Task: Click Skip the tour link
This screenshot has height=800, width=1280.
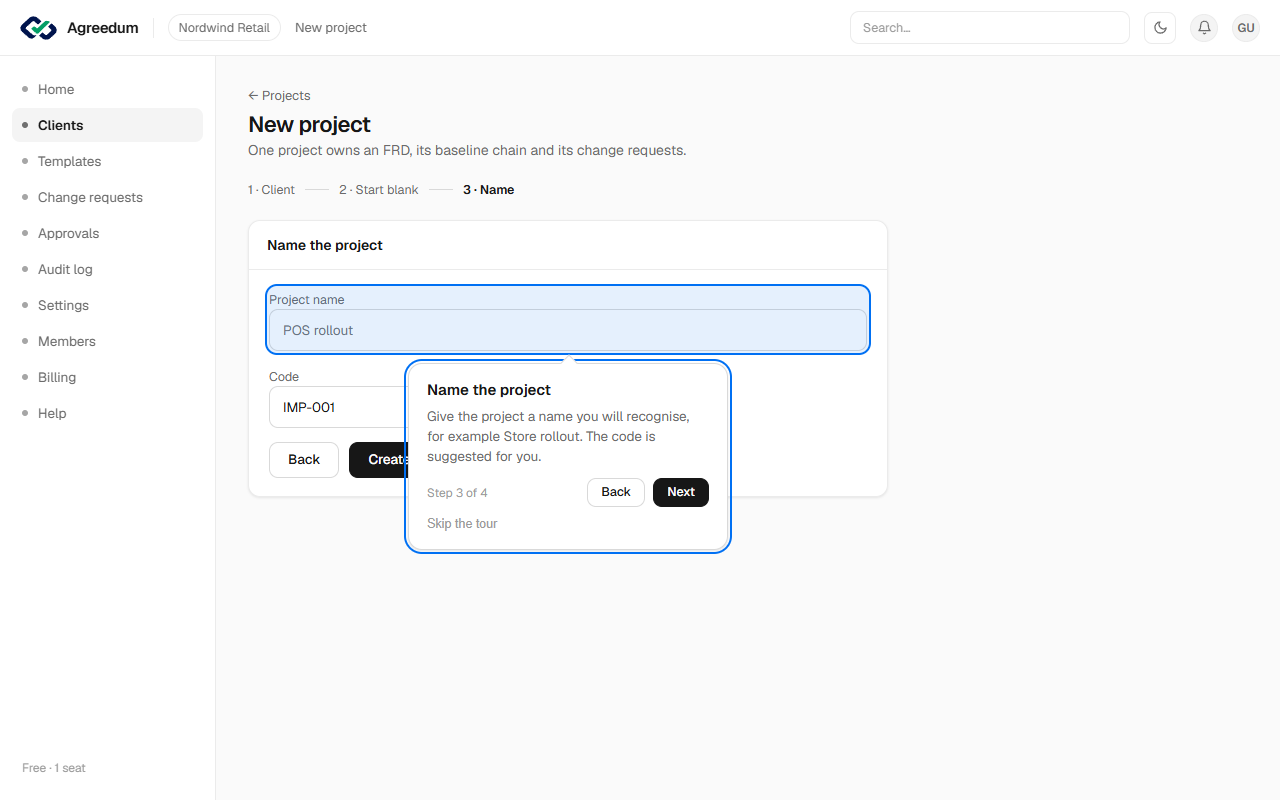Action: 462,523
